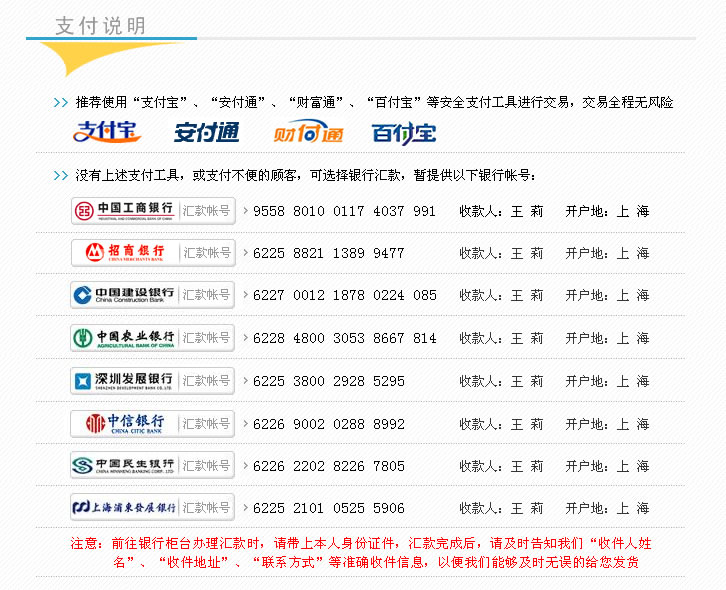Click 汇款帐号 label beside 中国工商银行
This screenshot has height=590, width=726.
[x=206, y=211]
